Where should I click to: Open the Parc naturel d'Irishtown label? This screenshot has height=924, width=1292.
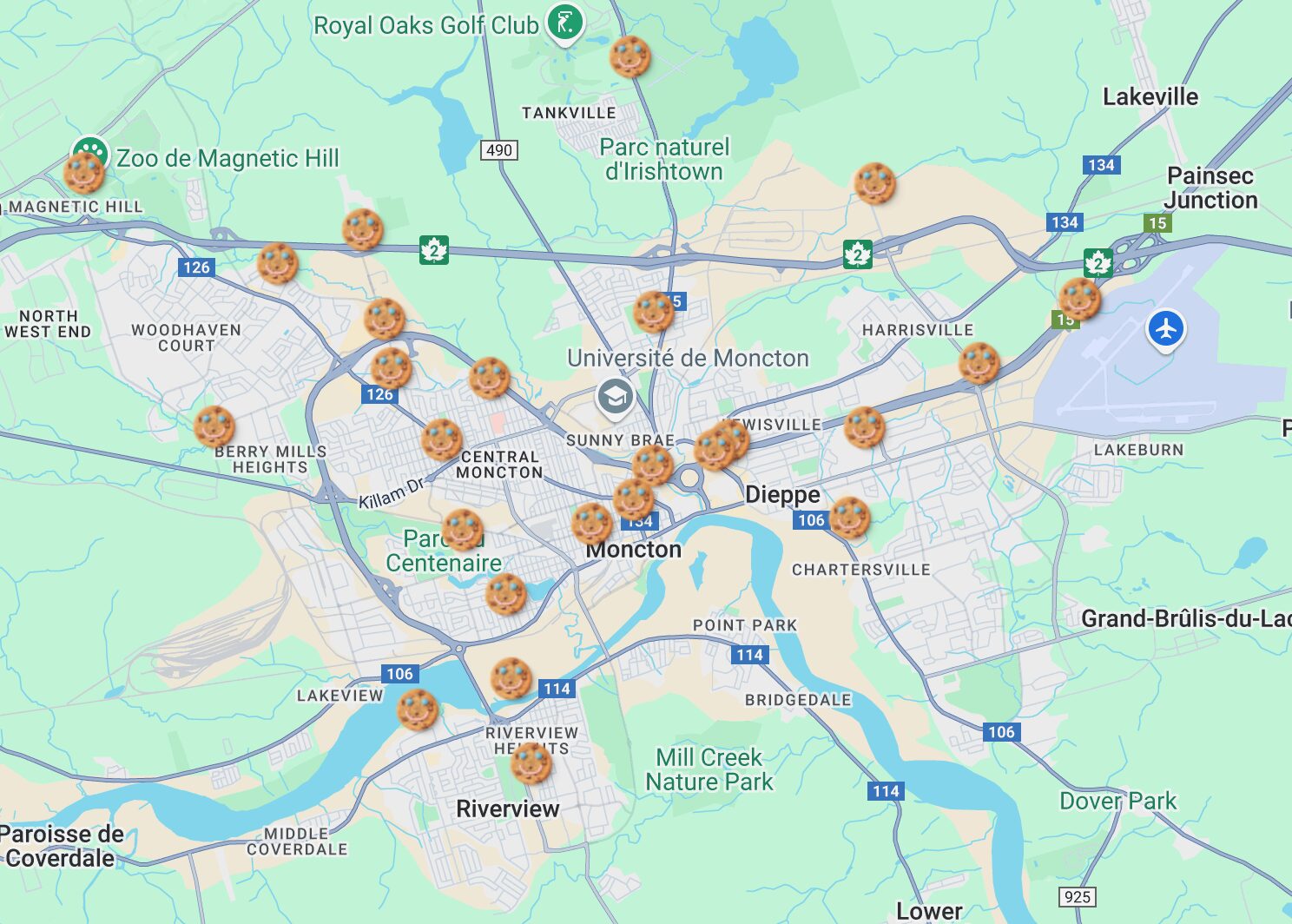pos(664,159)
